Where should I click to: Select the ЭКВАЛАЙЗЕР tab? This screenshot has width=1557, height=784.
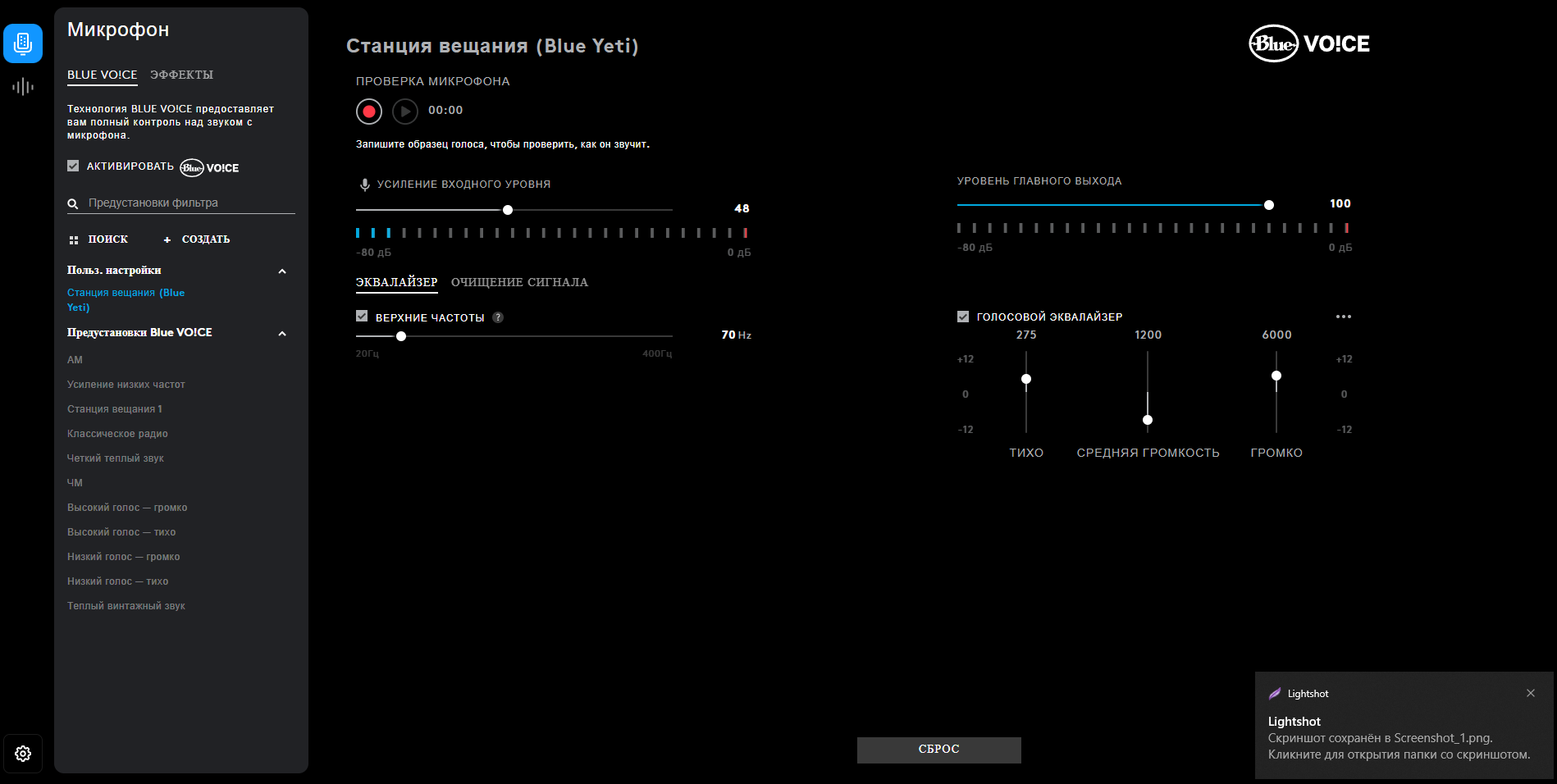click(397, 282)
